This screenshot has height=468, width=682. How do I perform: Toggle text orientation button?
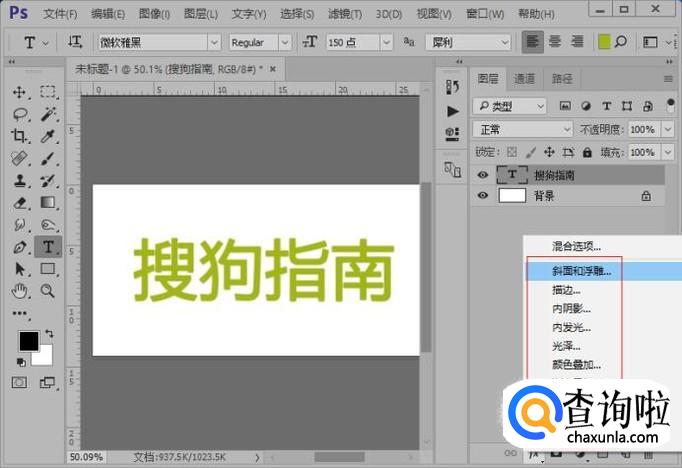pos(75,42)
